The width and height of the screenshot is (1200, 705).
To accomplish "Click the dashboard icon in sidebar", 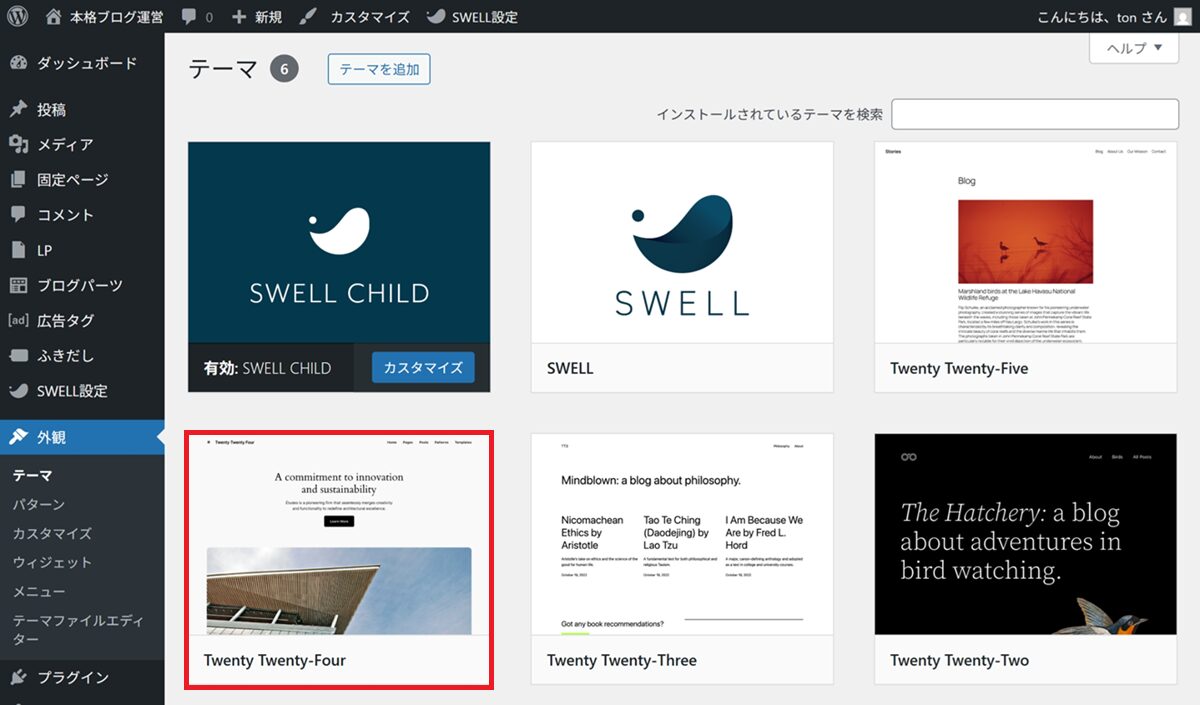I will click(18, 63).
